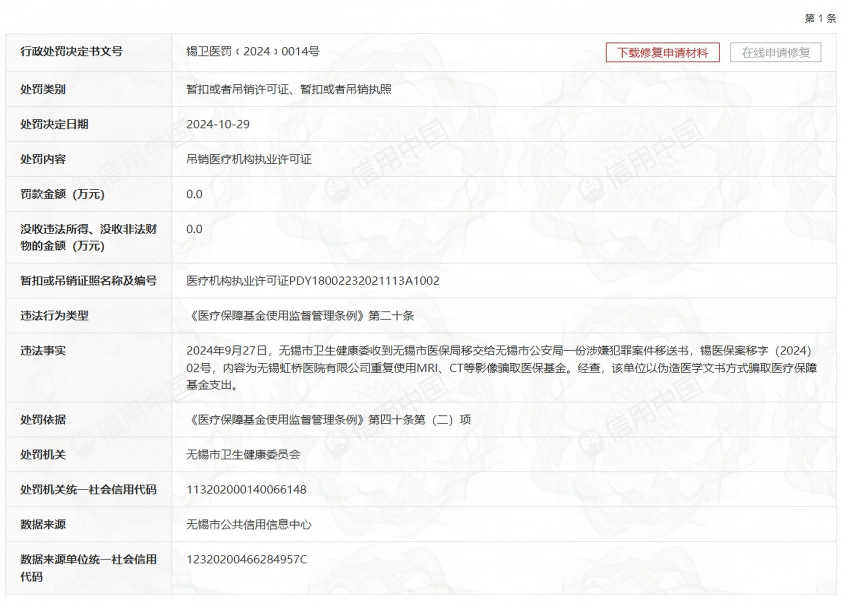The image size is (842, 603).
Task: Click the 处罚类别 label
Action: [43, 89]
